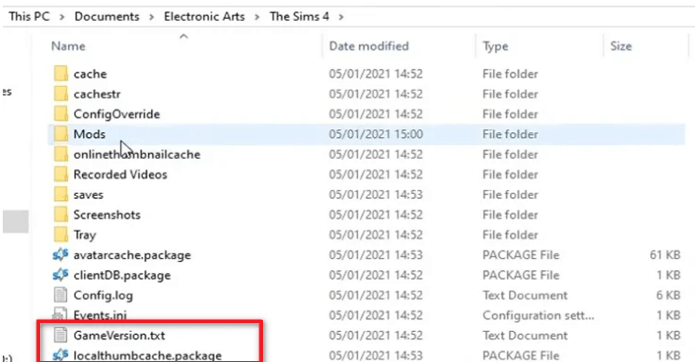Go to This PC in breadcrumb
The image size is (695, 362).
click(x=29, y=16)
